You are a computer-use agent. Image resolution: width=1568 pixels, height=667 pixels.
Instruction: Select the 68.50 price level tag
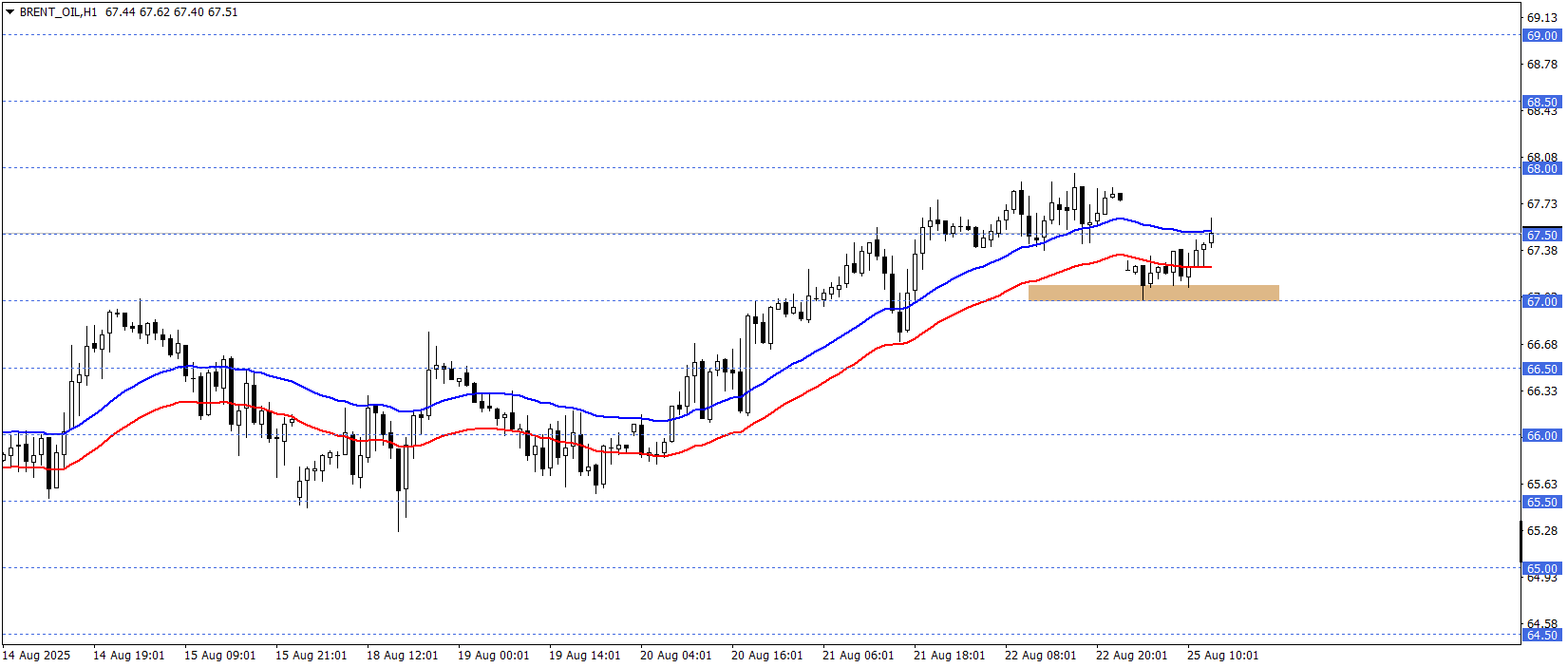tap(1541, 102)
